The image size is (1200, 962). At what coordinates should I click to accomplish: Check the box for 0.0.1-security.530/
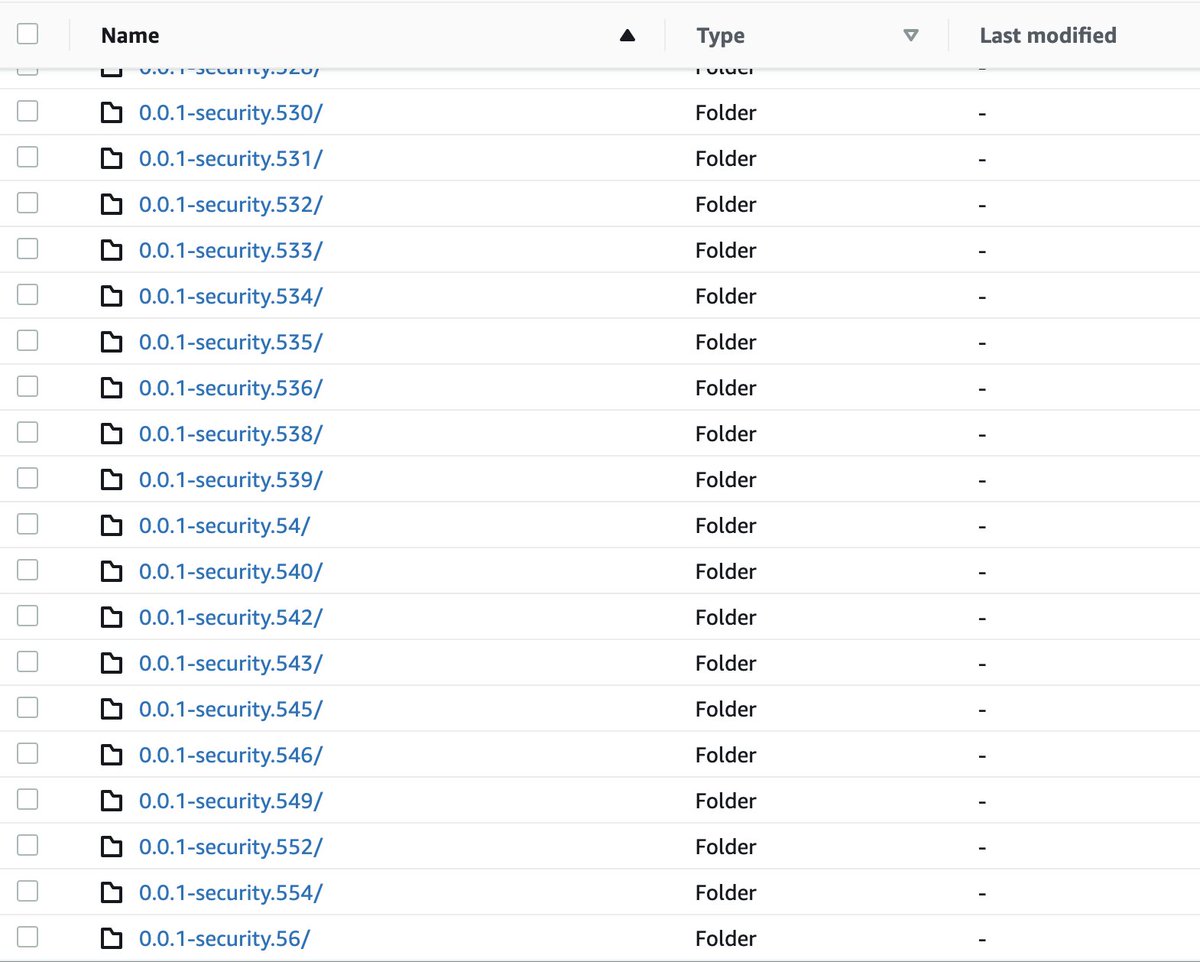pyautogui.click(x=28, y=112)
